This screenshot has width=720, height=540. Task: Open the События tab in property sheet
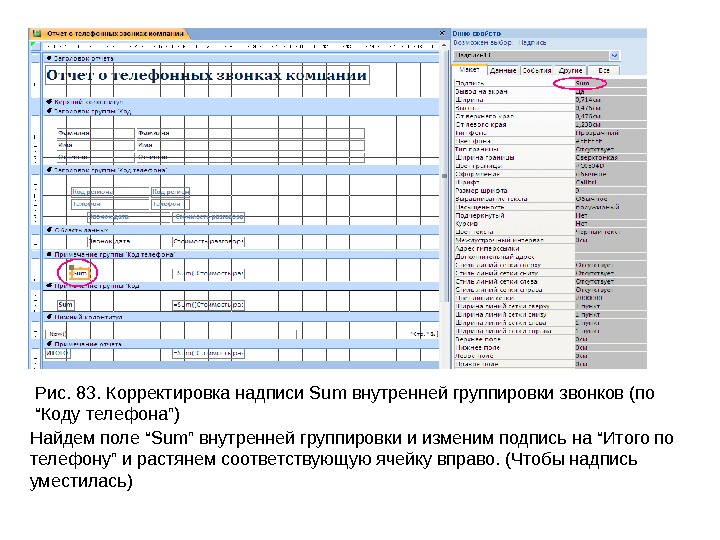(537, 70)
